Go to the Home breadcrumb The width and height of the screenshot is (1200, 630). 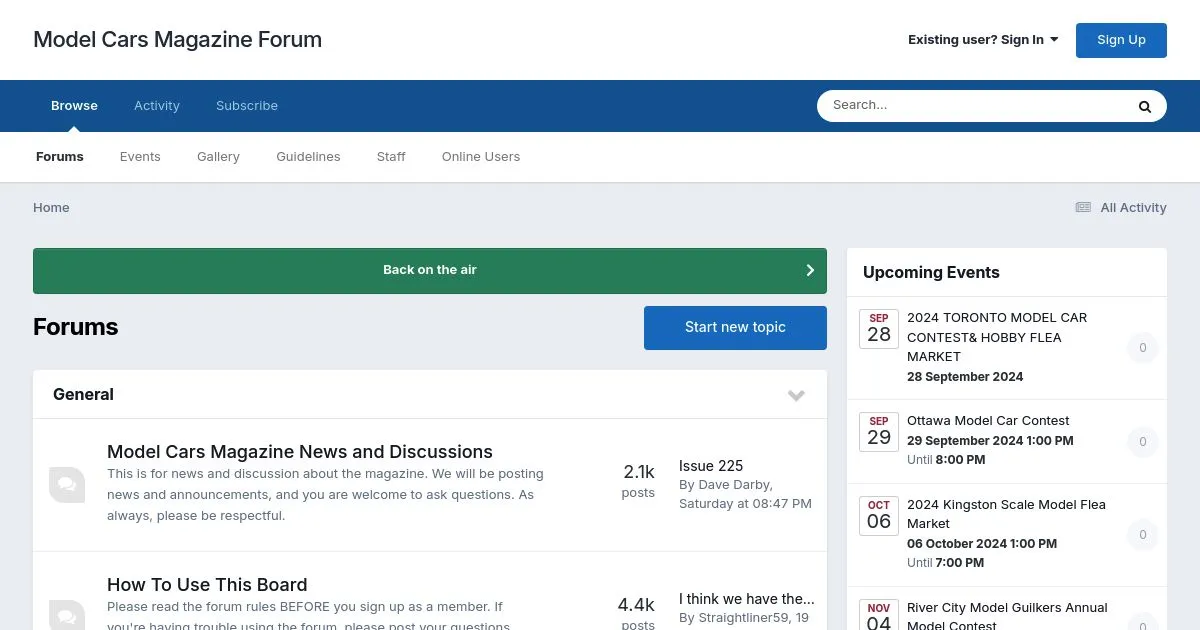point(51,208)
